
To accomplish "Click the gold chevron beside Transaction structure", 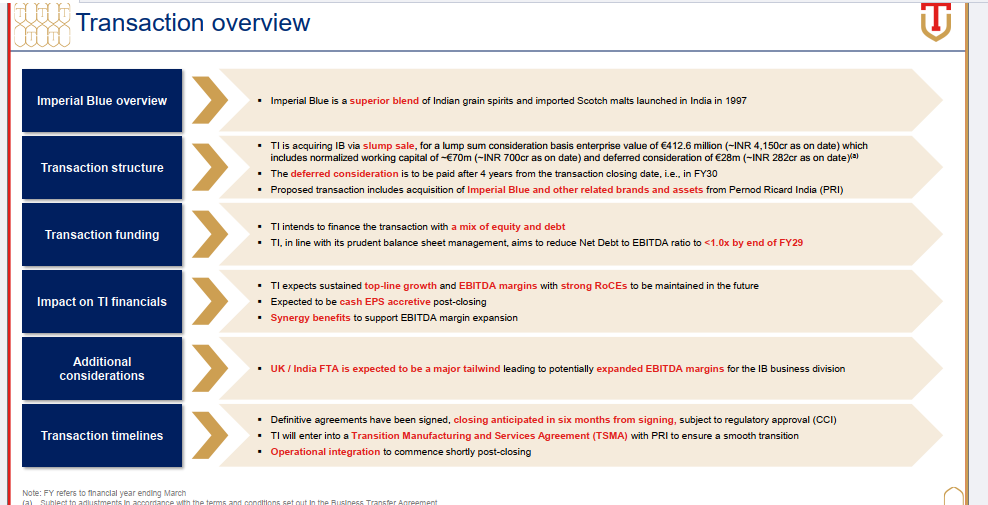I will [x=208, y=168].
